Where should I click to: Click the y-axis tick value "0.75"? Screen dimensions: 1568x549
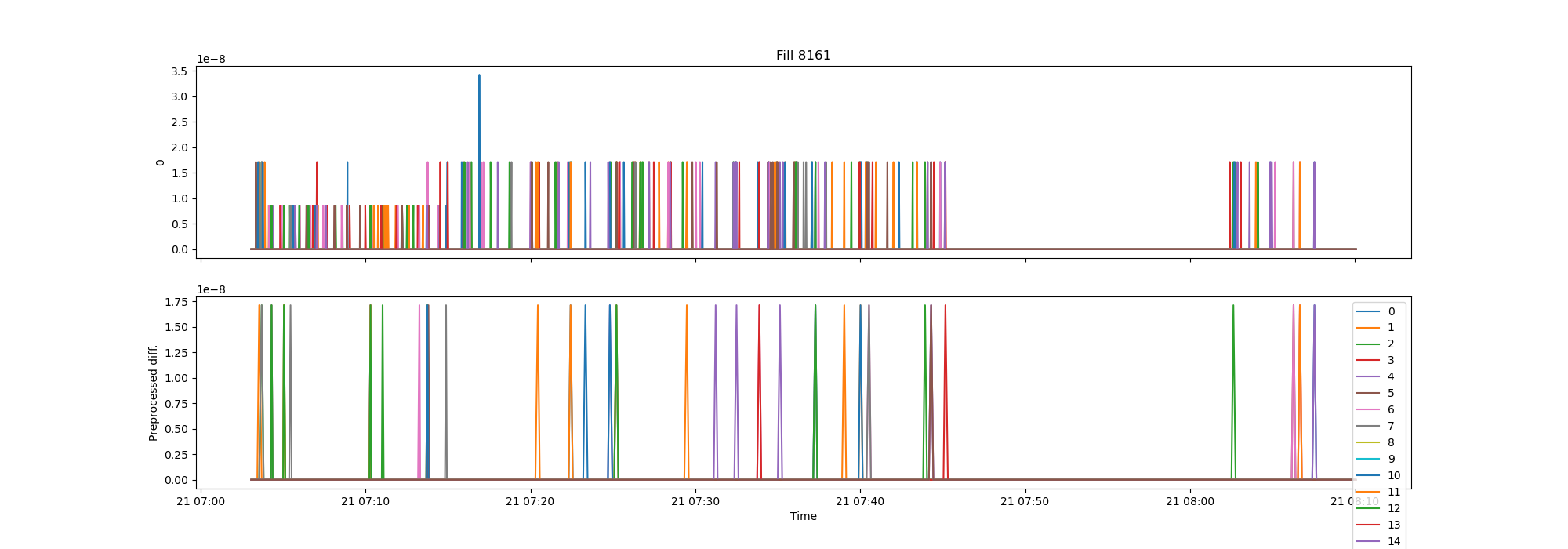pos(176,404)
